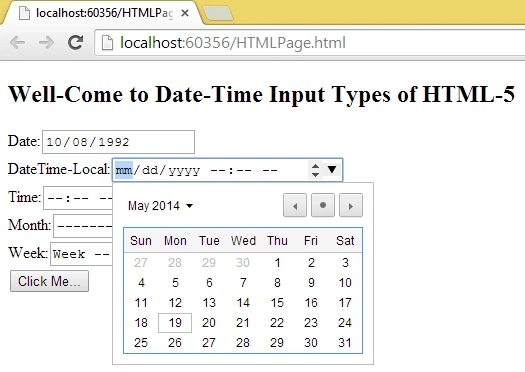This screenshot has height=372, width=525.
Task: Select May 16 in calendar
Action: (x=311, y=303)
